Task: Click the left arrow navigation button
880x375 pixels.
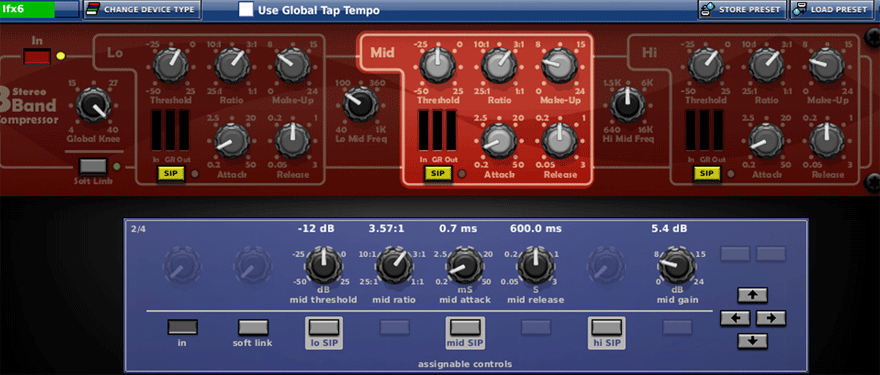Action: point(735,318)
